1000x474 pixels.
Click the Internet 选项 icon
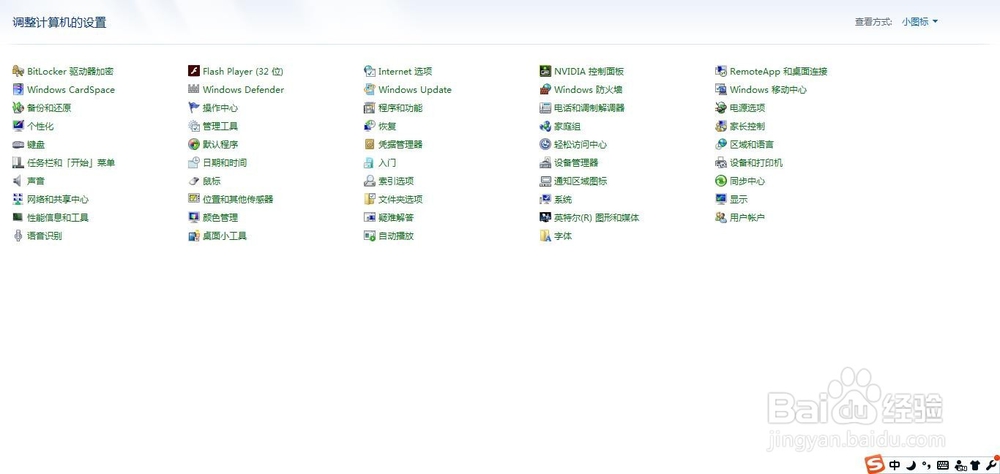point(369,71)
